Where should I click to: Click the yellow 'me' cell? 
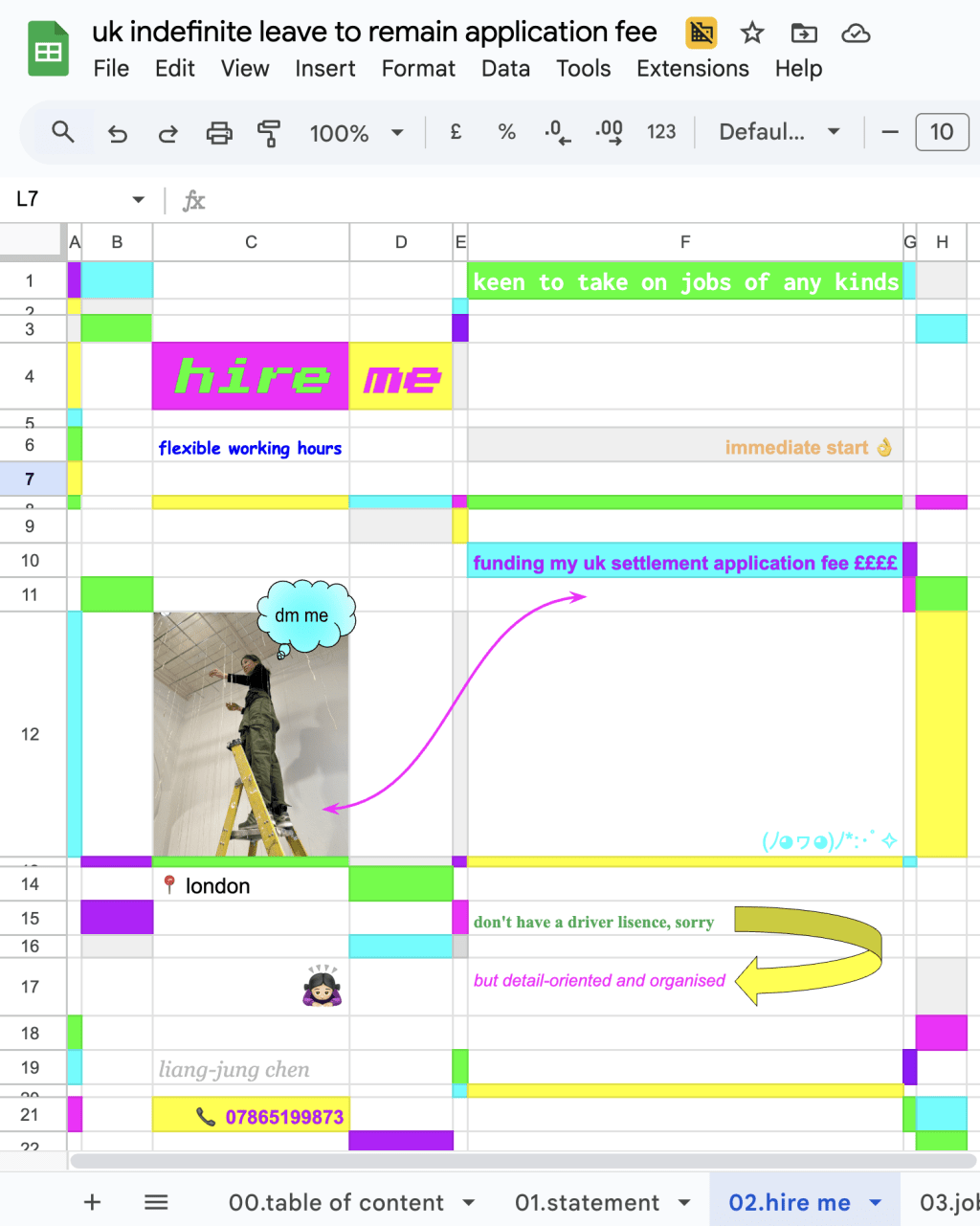pos(401,376)
